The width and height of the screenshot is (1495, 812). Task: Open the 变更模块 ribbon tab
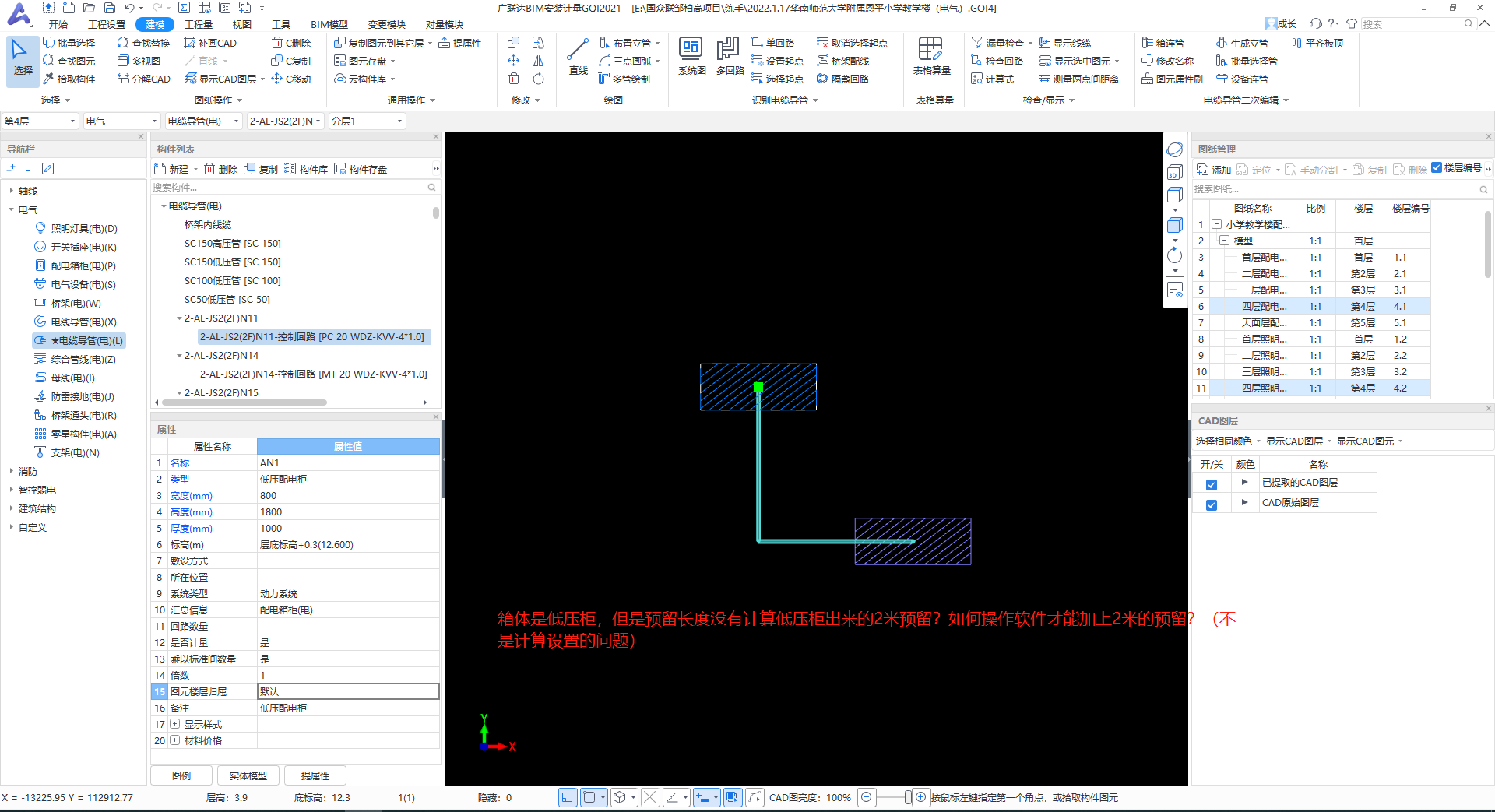[387, 24]
